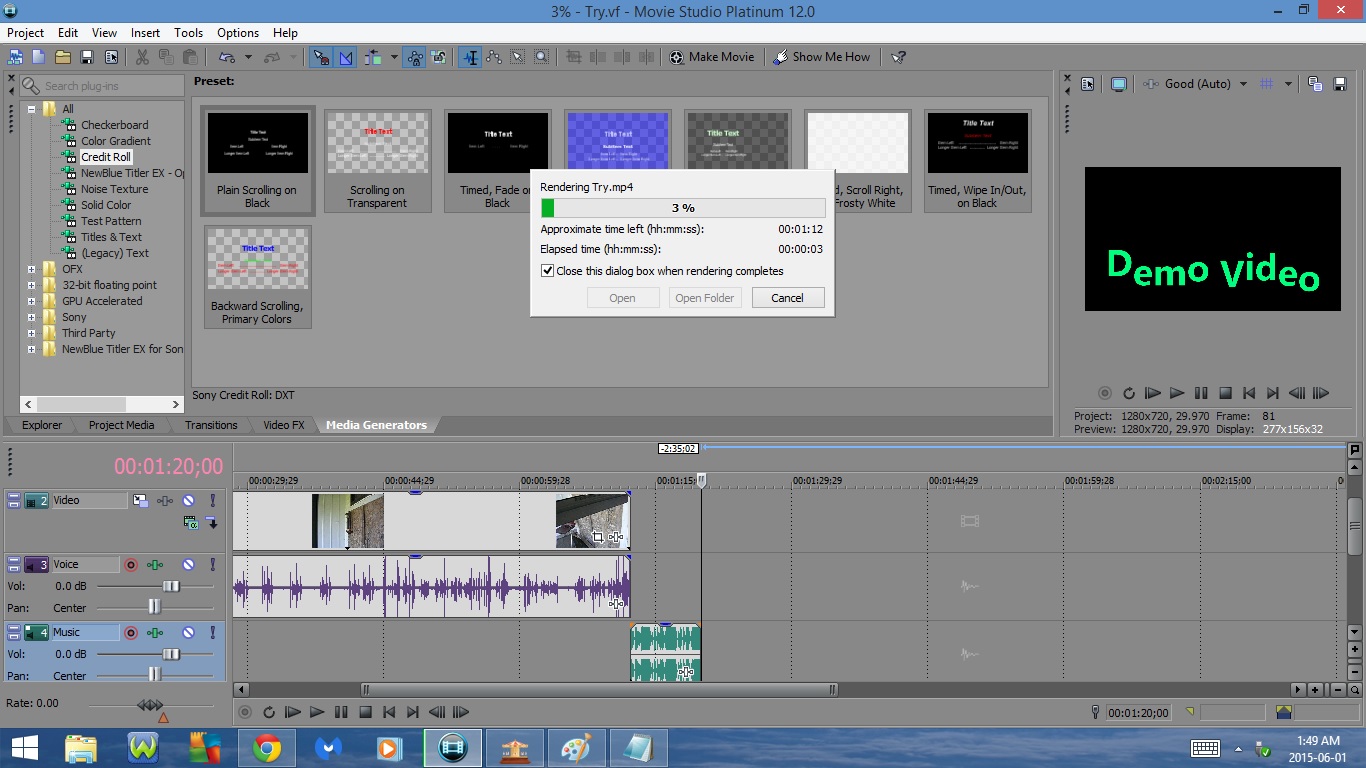Open Google Chrome from the taskbar

click(267, 748)
